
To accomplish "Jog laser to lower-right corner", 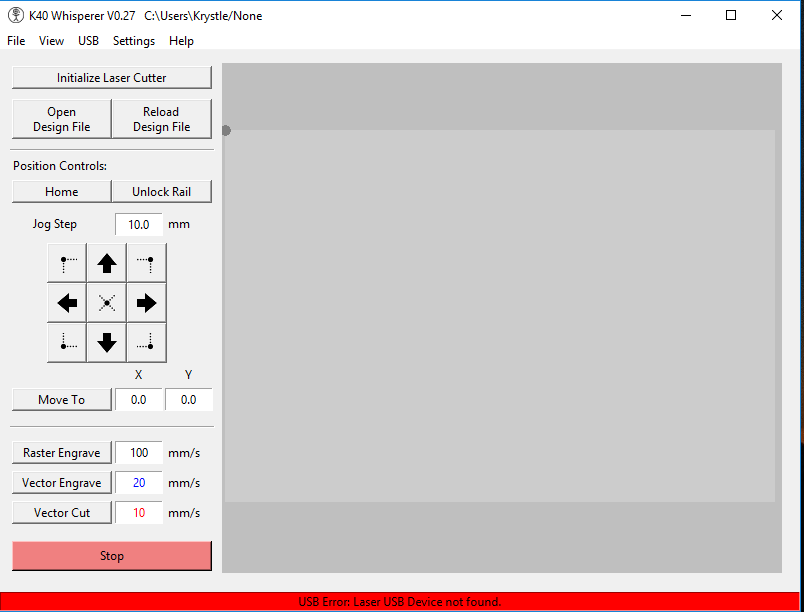I will click(x=147, y=343).
